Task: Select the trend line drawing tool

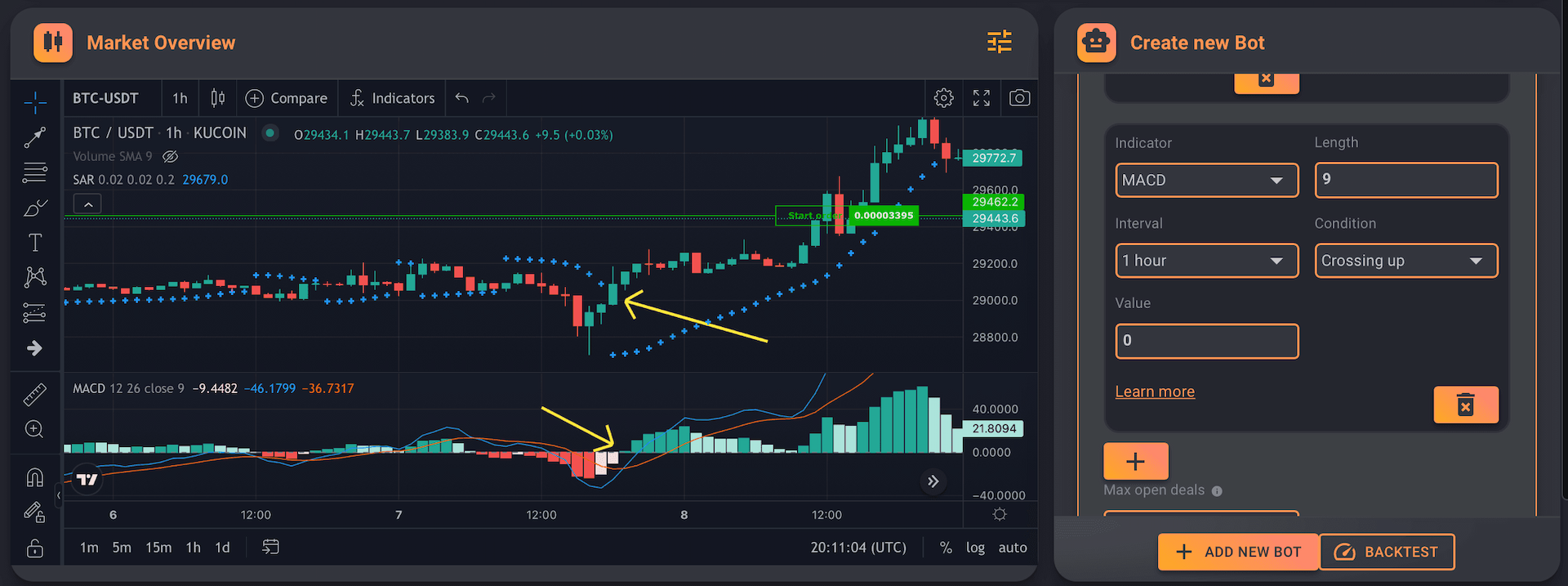Action: coord(34,137)
